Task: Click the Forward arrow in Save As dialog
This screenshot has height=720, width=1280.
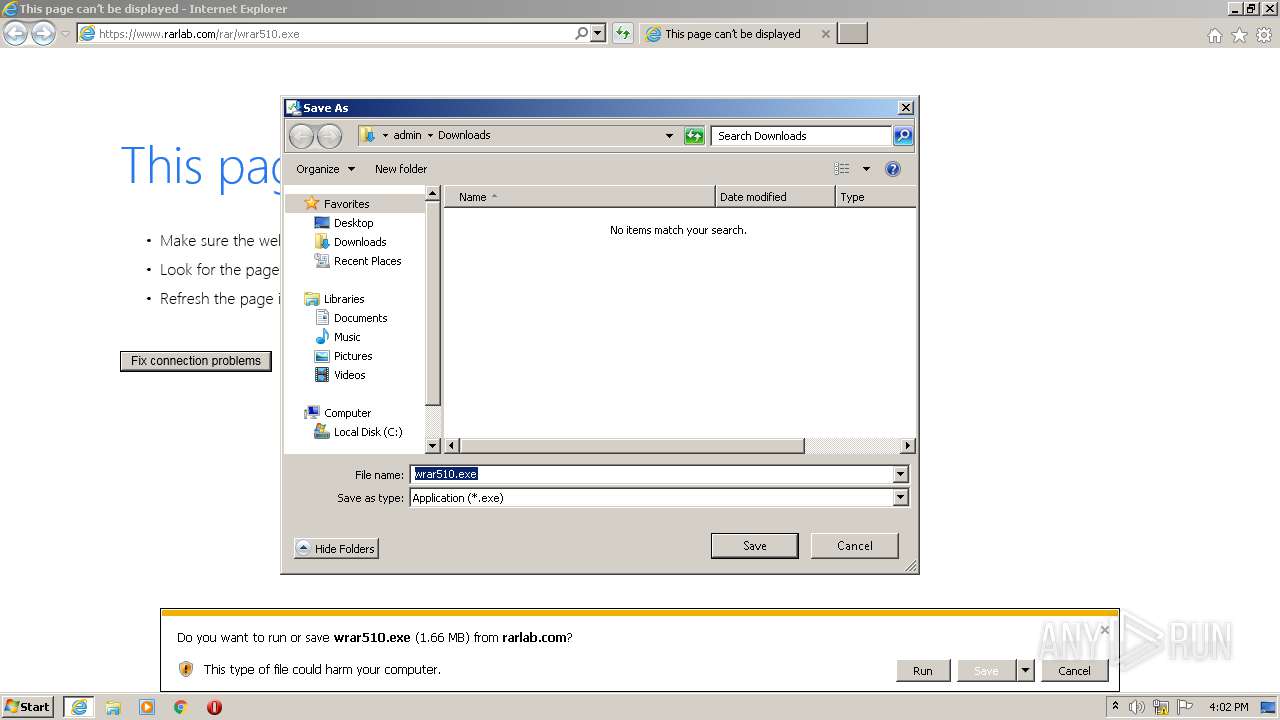Action: tap(329, 136)
